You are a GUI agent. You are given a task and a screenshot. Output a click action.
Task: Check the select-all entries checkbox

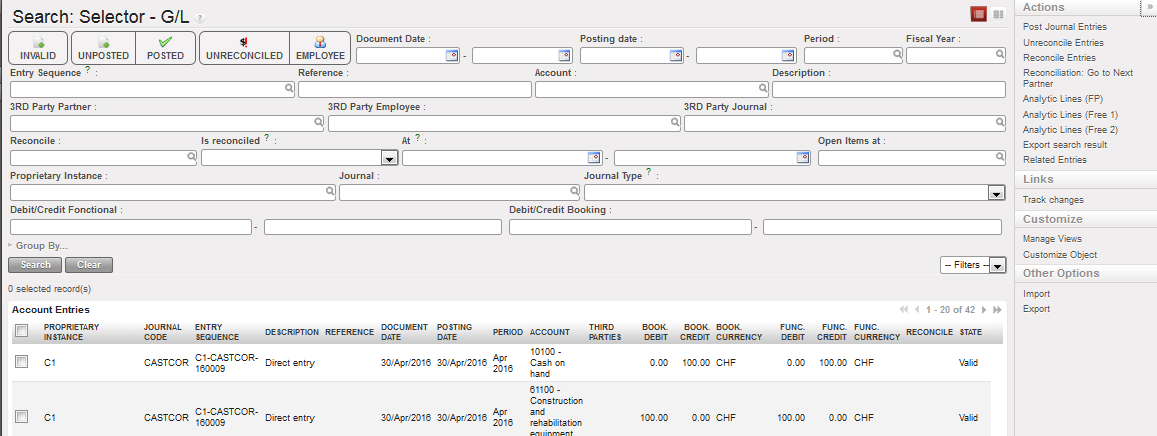tap(21, 332)
